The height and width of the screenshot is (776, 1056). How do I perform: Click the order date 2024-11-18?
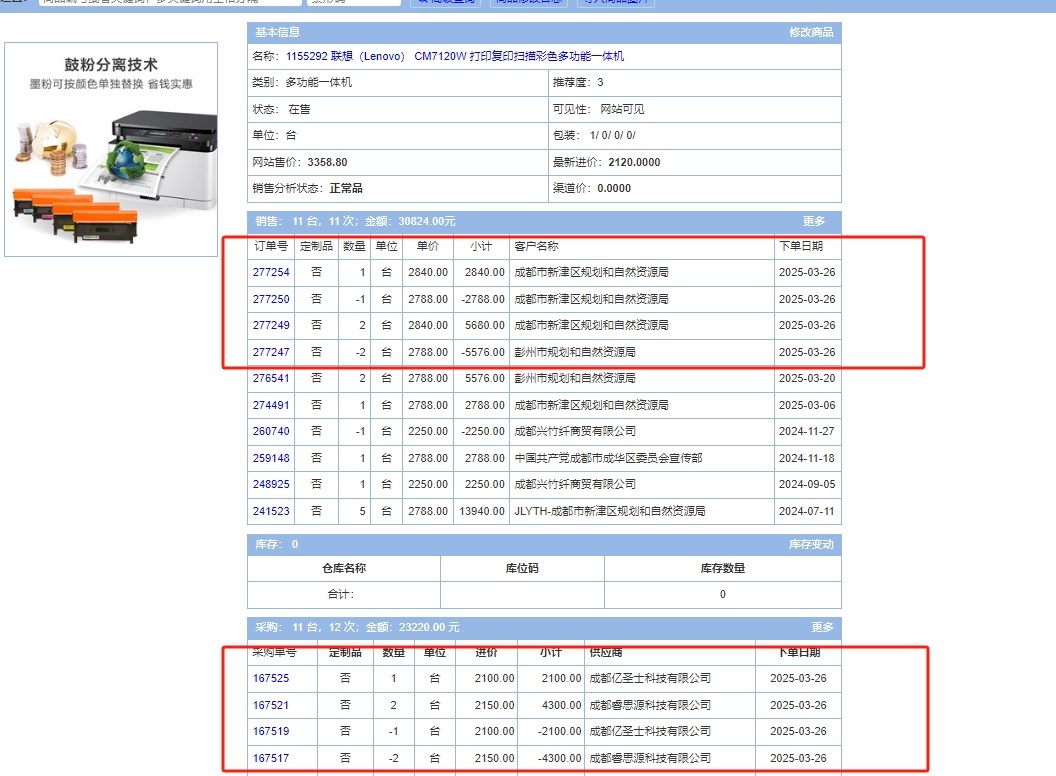click(x=807, y=458)
